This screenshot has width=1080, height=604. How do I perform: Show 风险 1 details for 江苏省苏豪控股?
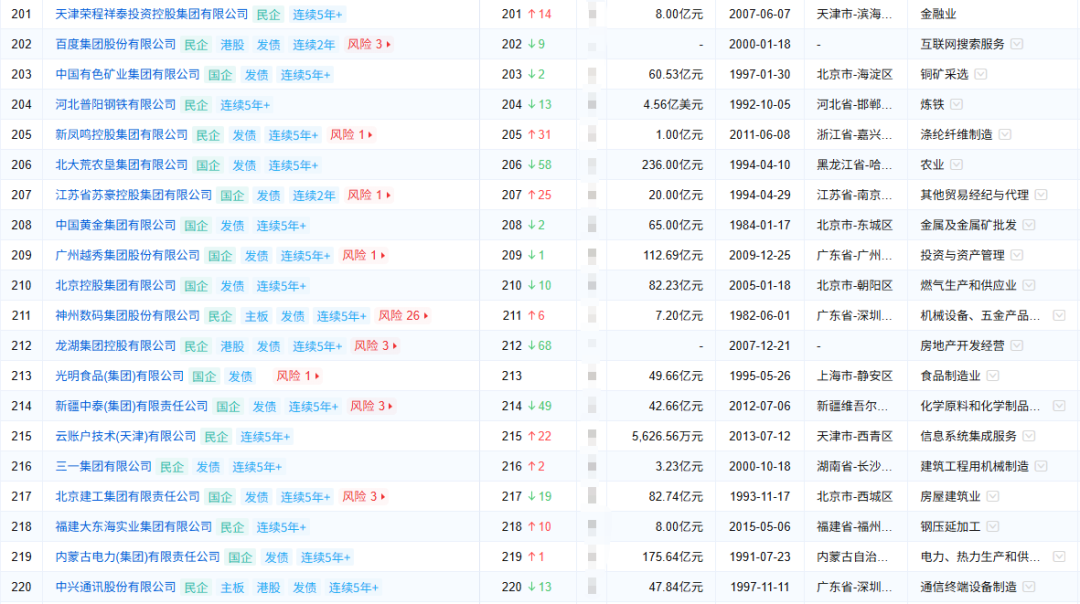369,195
